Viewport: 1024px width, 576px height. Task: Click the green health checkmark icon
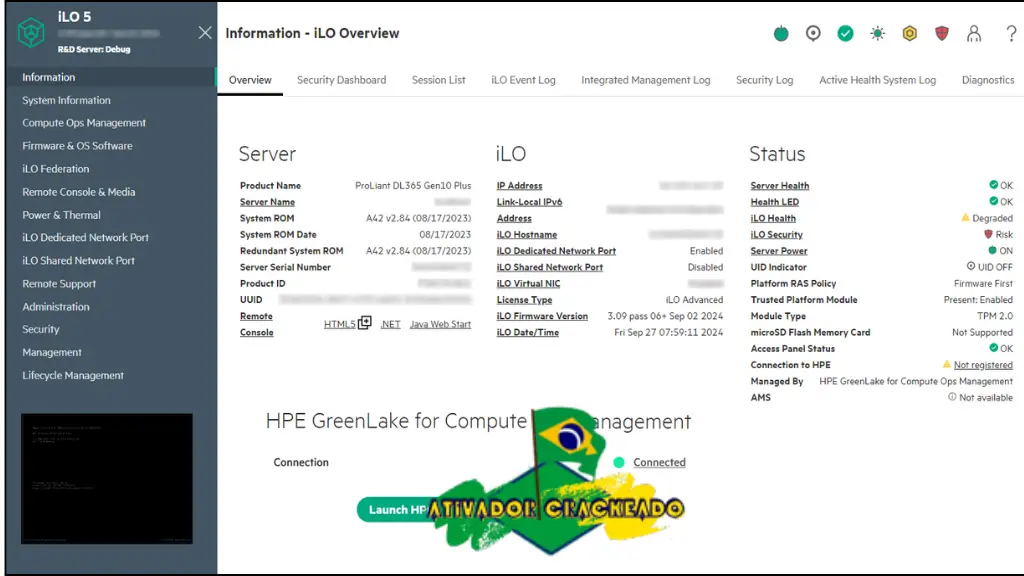[845, 33]
